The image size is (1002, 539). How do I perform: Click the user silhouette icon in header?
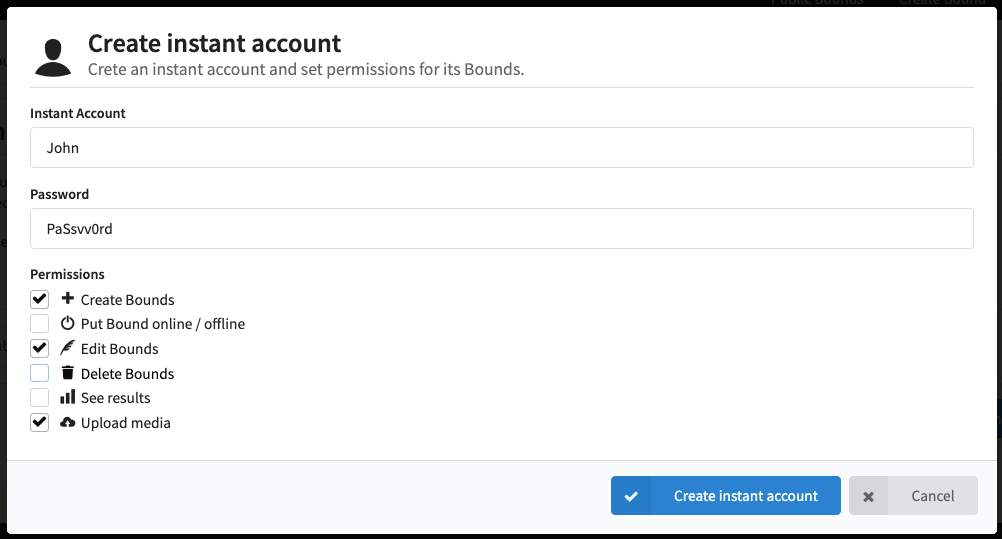pyautogui.click(x=53, y=57)
